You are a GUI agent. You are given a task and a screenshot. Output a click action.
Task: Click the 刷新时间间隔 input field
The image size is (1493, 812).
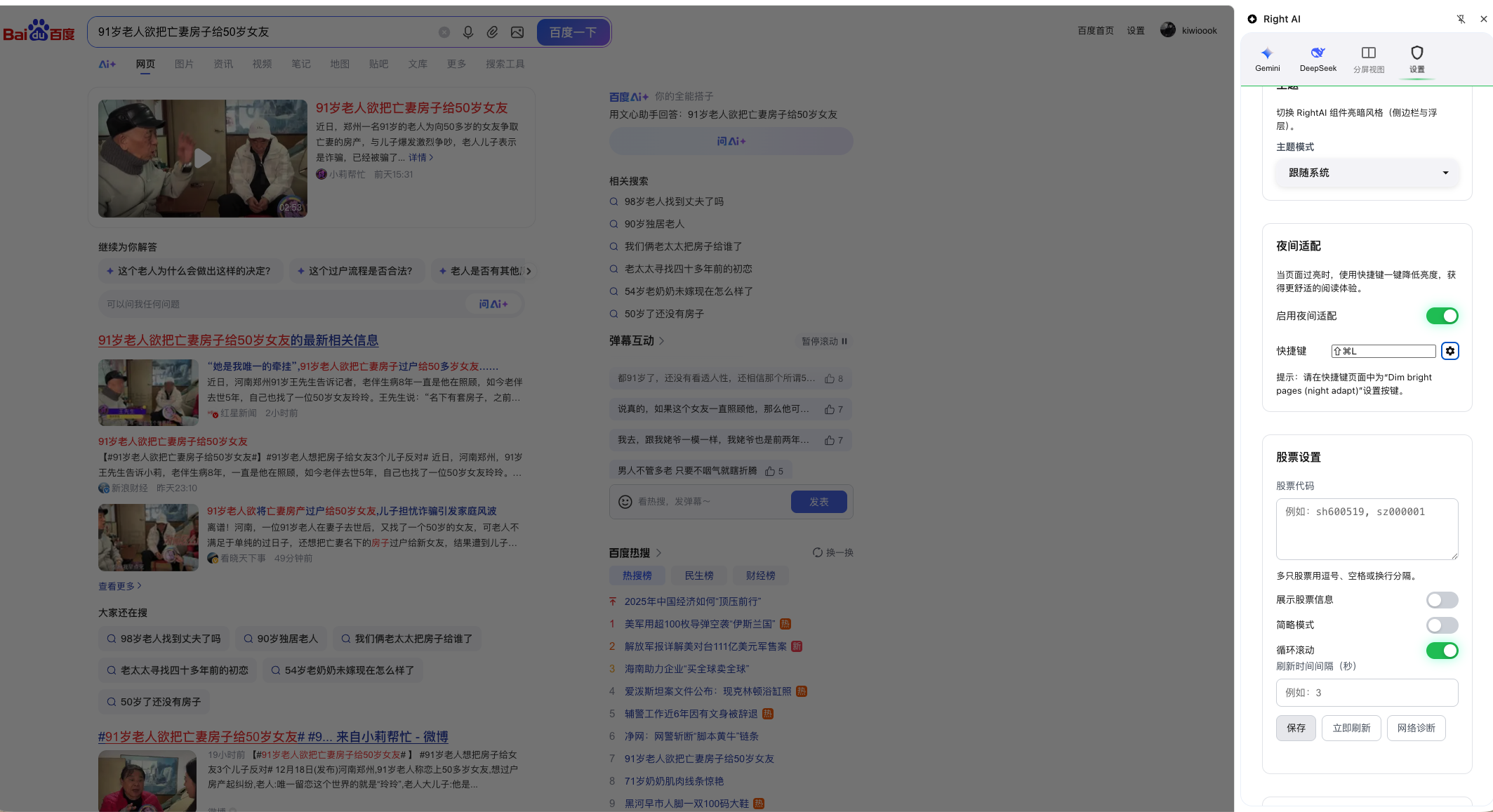[1367, 693]
